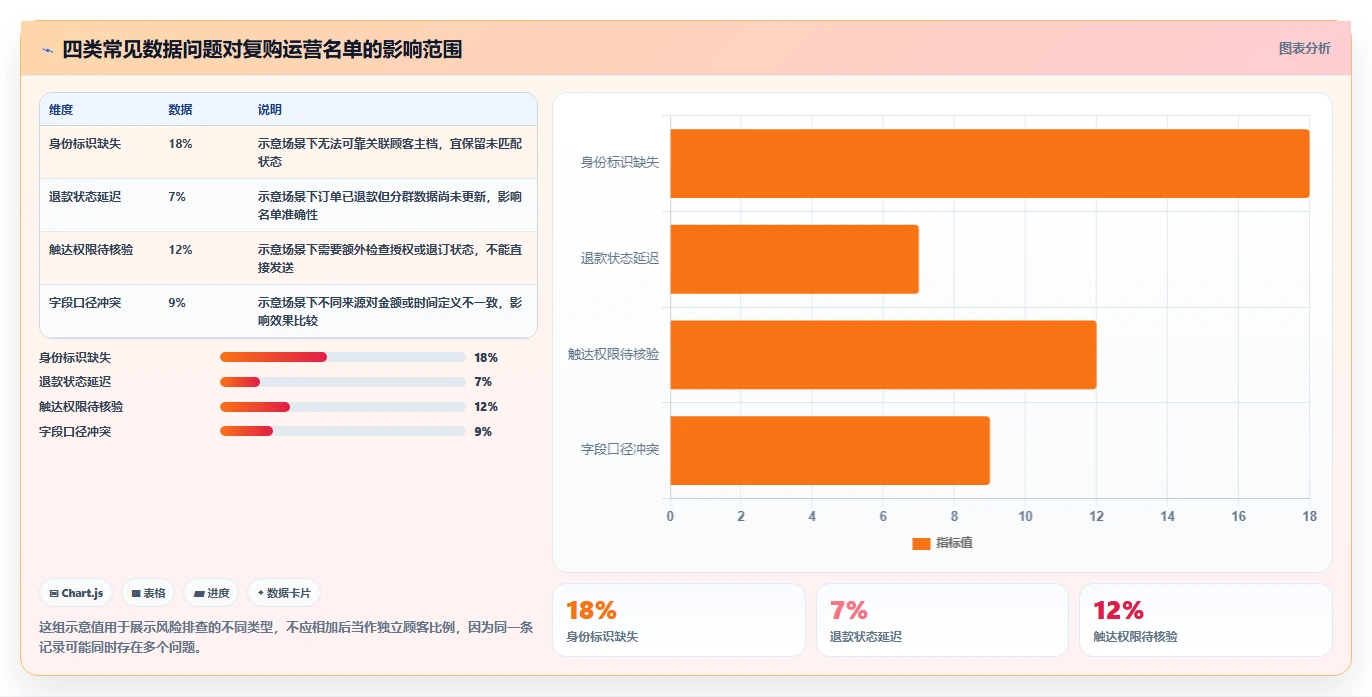Click the 退款状态延迟 chart bar

coord(794,259)
